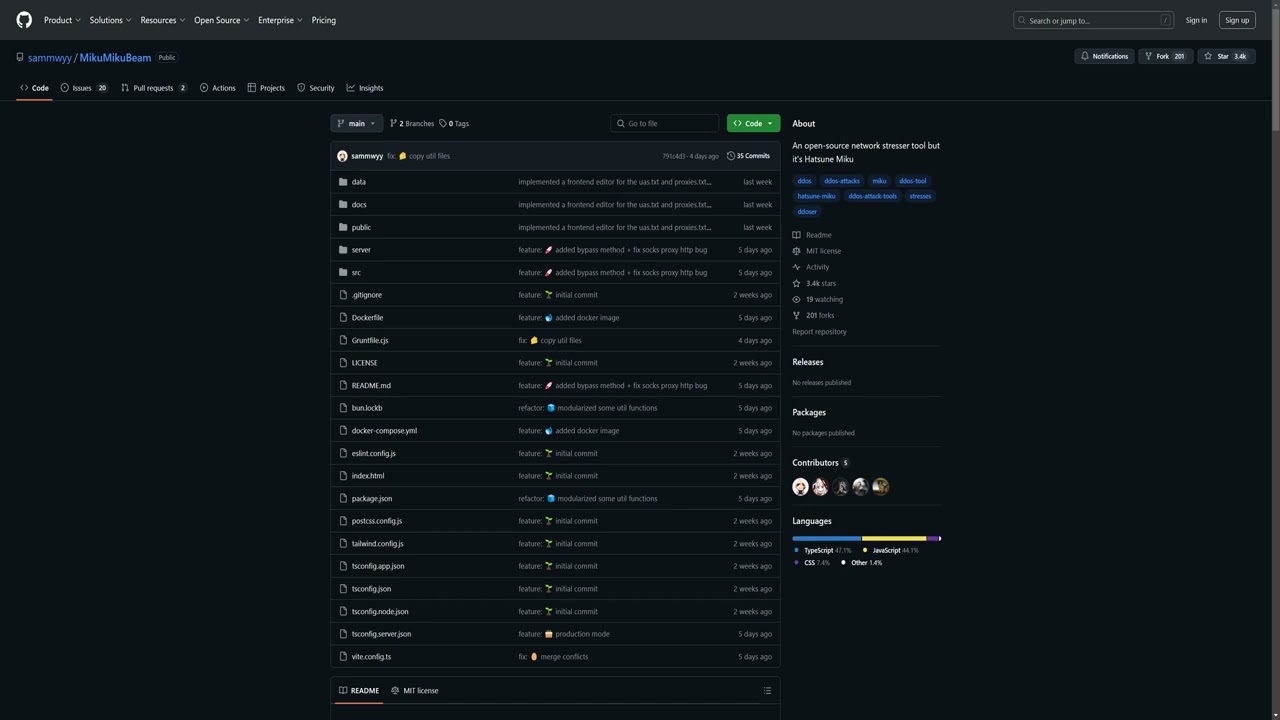
Task: Click the Star icon
Action: coord(1208,56)
